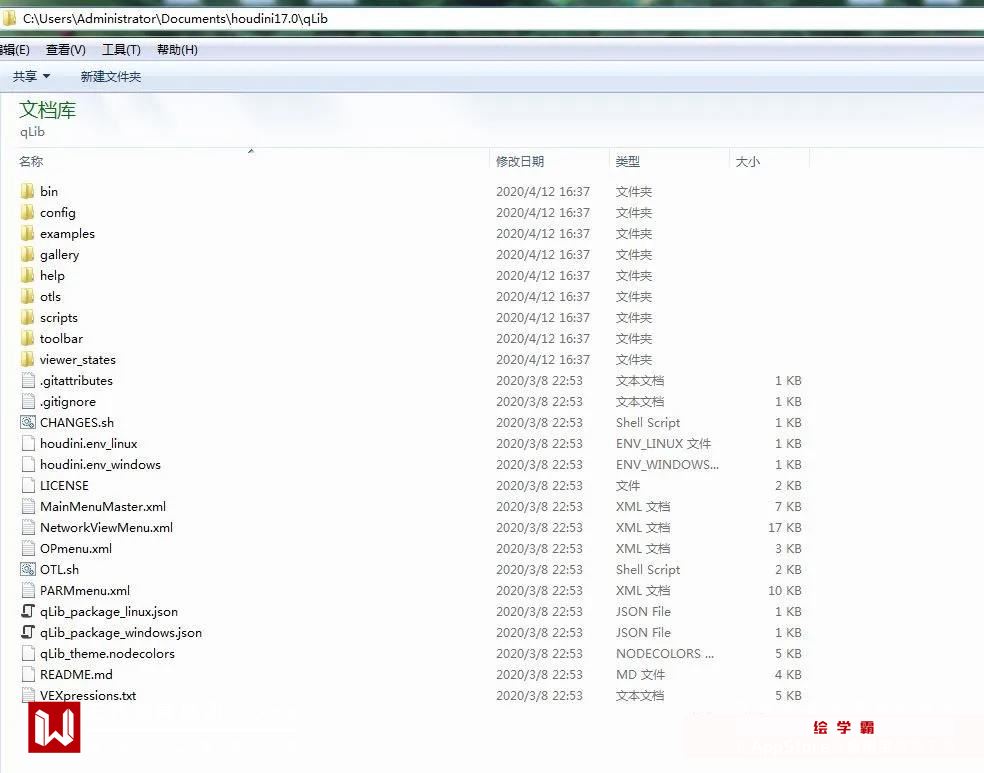
Task: Click the OPmenu.xml file icon
Action: coord(28,549)
